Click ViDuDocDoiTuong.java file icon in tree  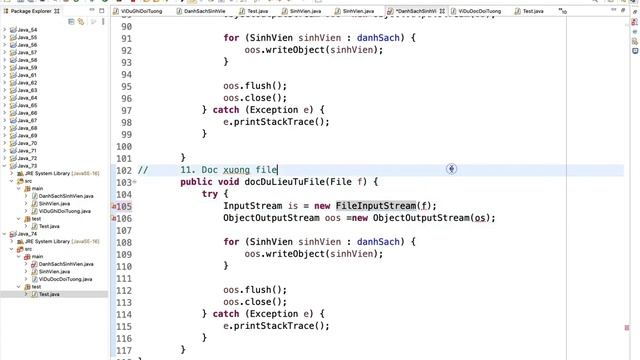pos(35,279)
